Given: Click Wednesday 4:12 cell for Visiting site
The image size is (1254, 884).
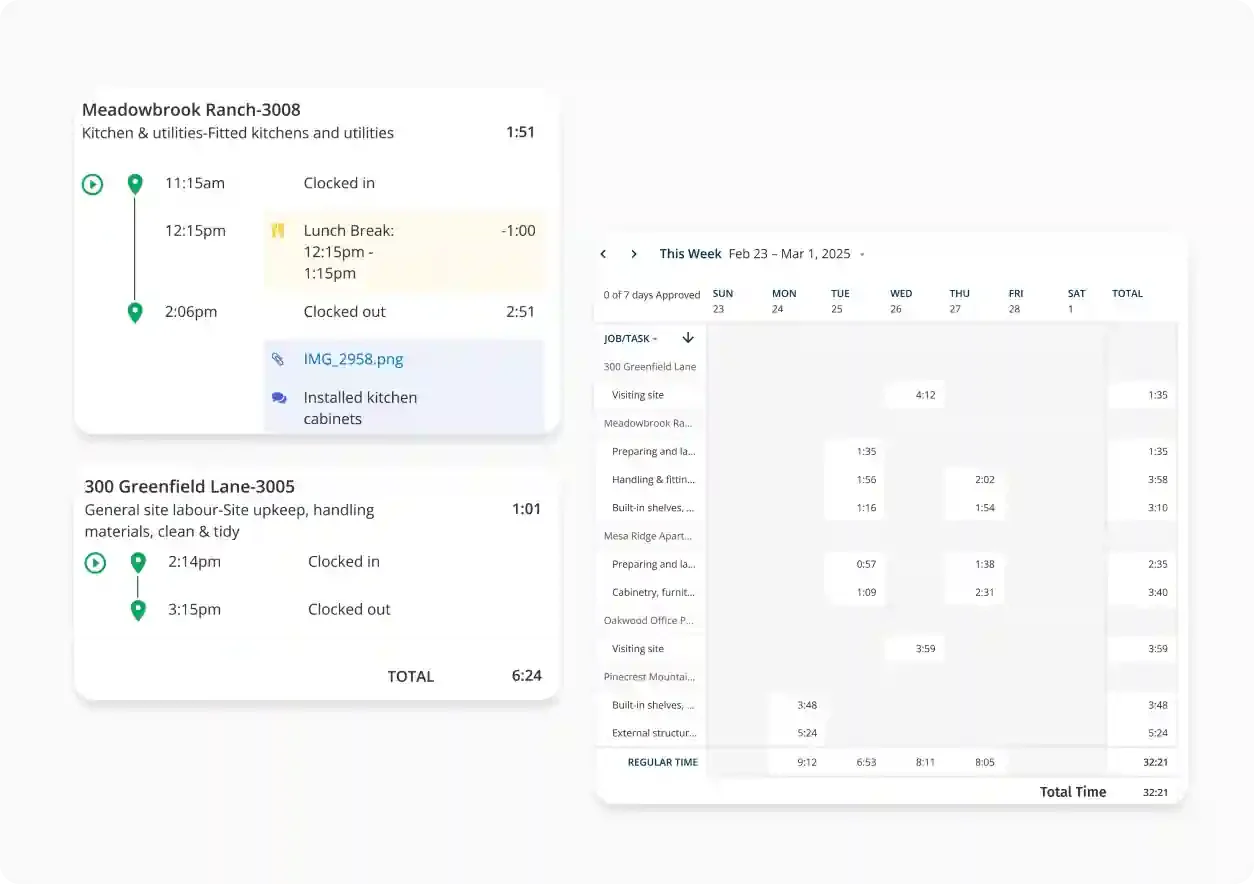Looking at the screenshot, I should point(914,395).
